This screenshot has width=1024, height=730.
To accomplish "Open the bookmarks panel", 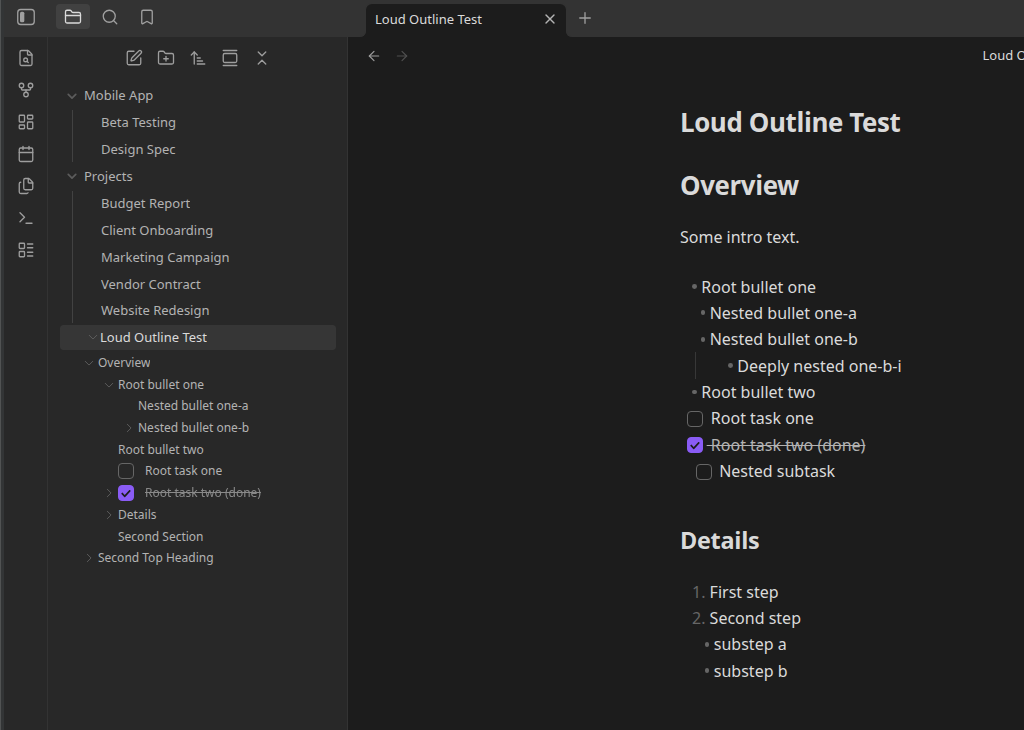I will click(x=147, y=17).
